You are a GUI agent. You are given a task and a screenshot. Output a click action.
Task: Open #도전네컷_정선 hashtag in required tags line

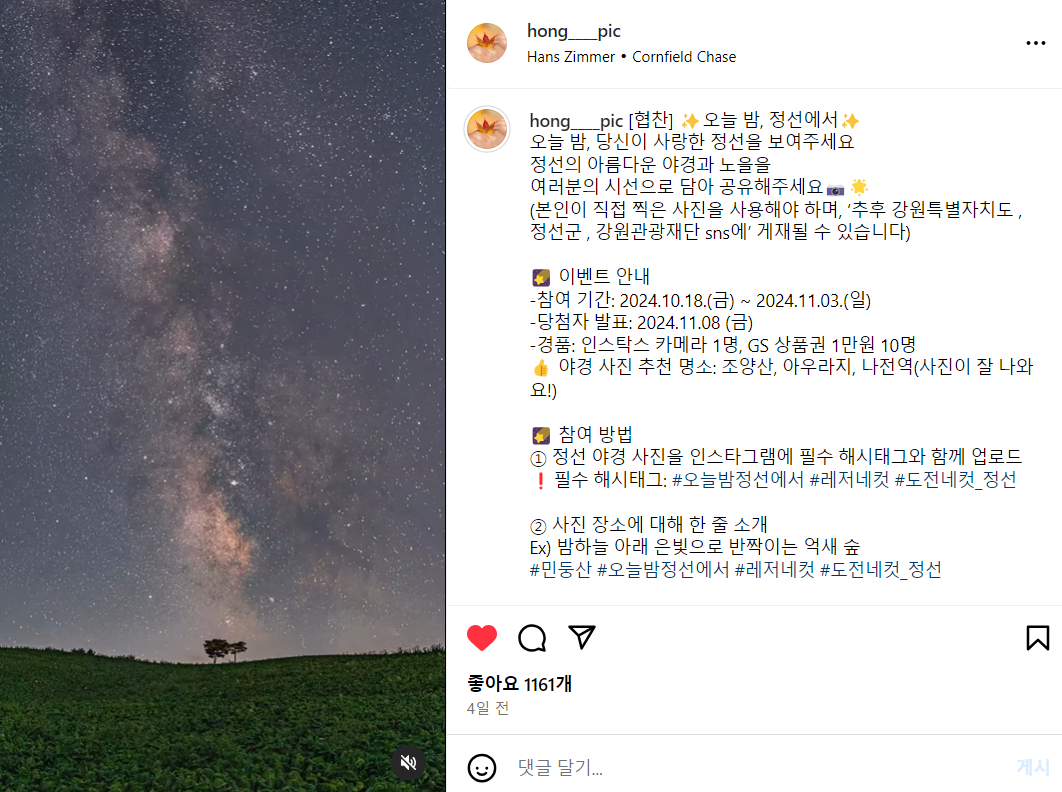click(955, 480)
